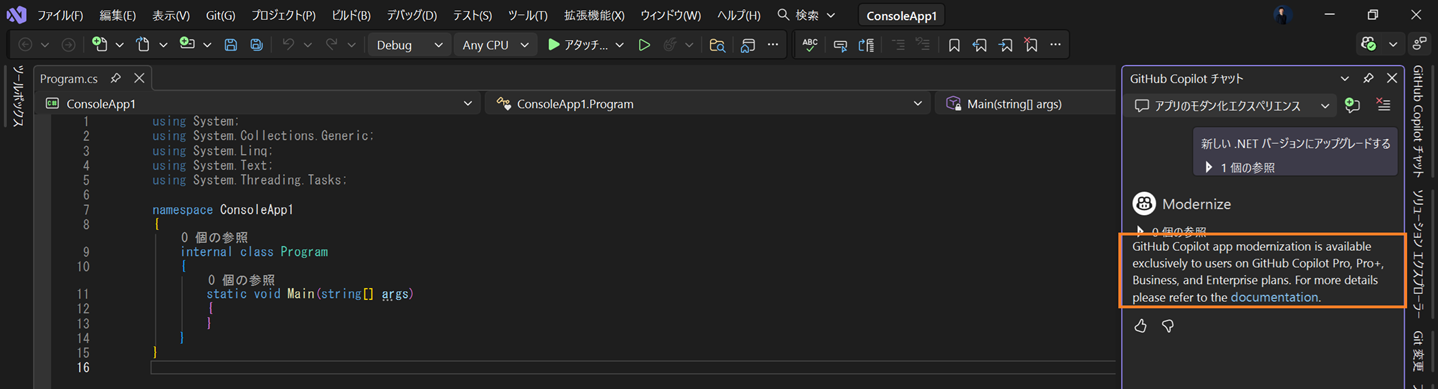
Task: Open the Debug configuration dropdown
Action: click(409, 45)
